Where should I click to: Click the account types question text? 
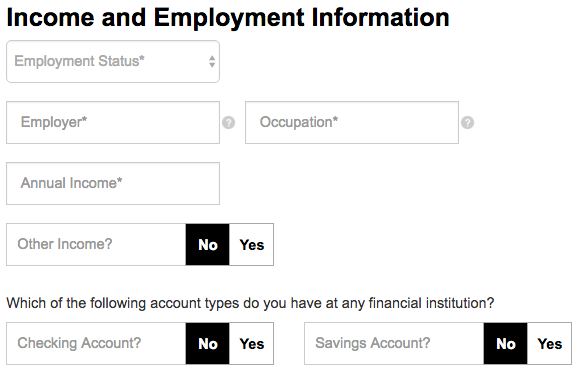pyautogui.click(x=250, y=303)
